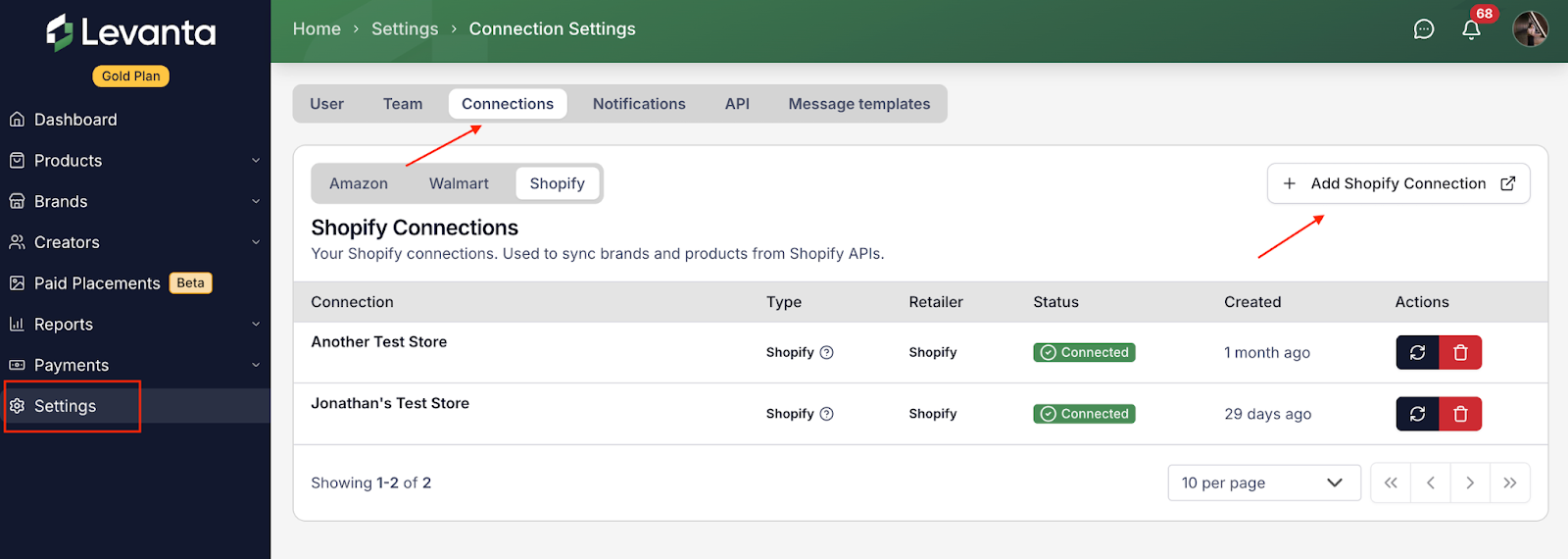Go to the next page arrow
The image size is (1568, 559).
[1470, 483]
